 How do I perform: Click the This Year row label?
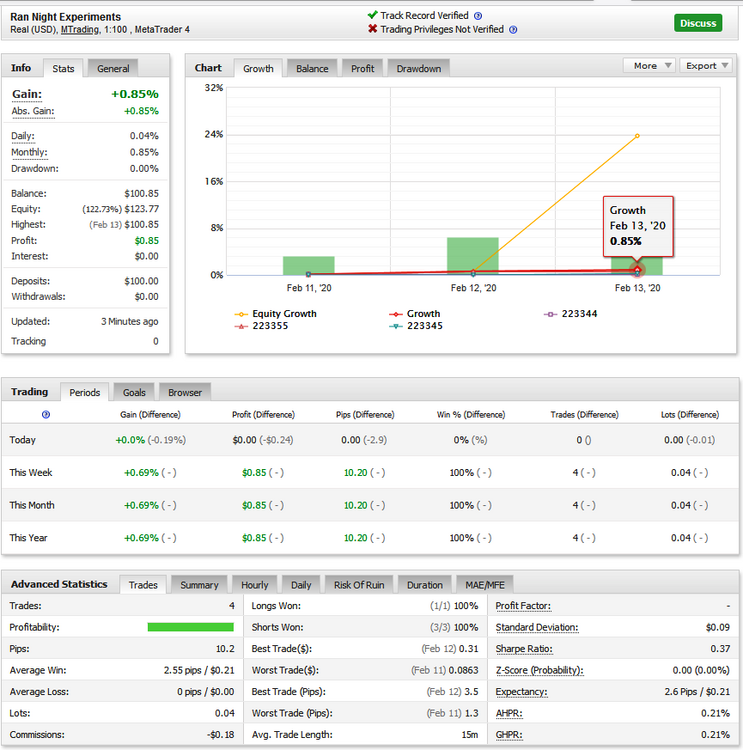point(28,538)
